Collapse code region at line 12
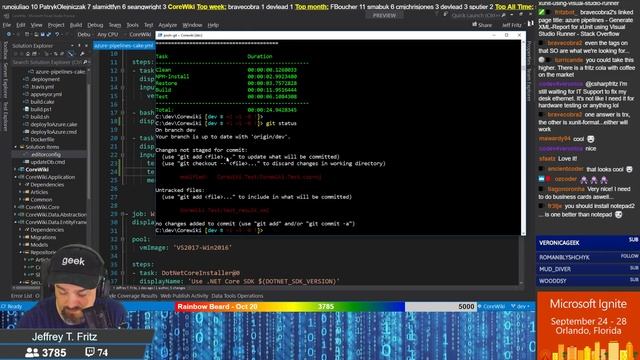This screenshot has width=640, height=360. tap(122, 71)
